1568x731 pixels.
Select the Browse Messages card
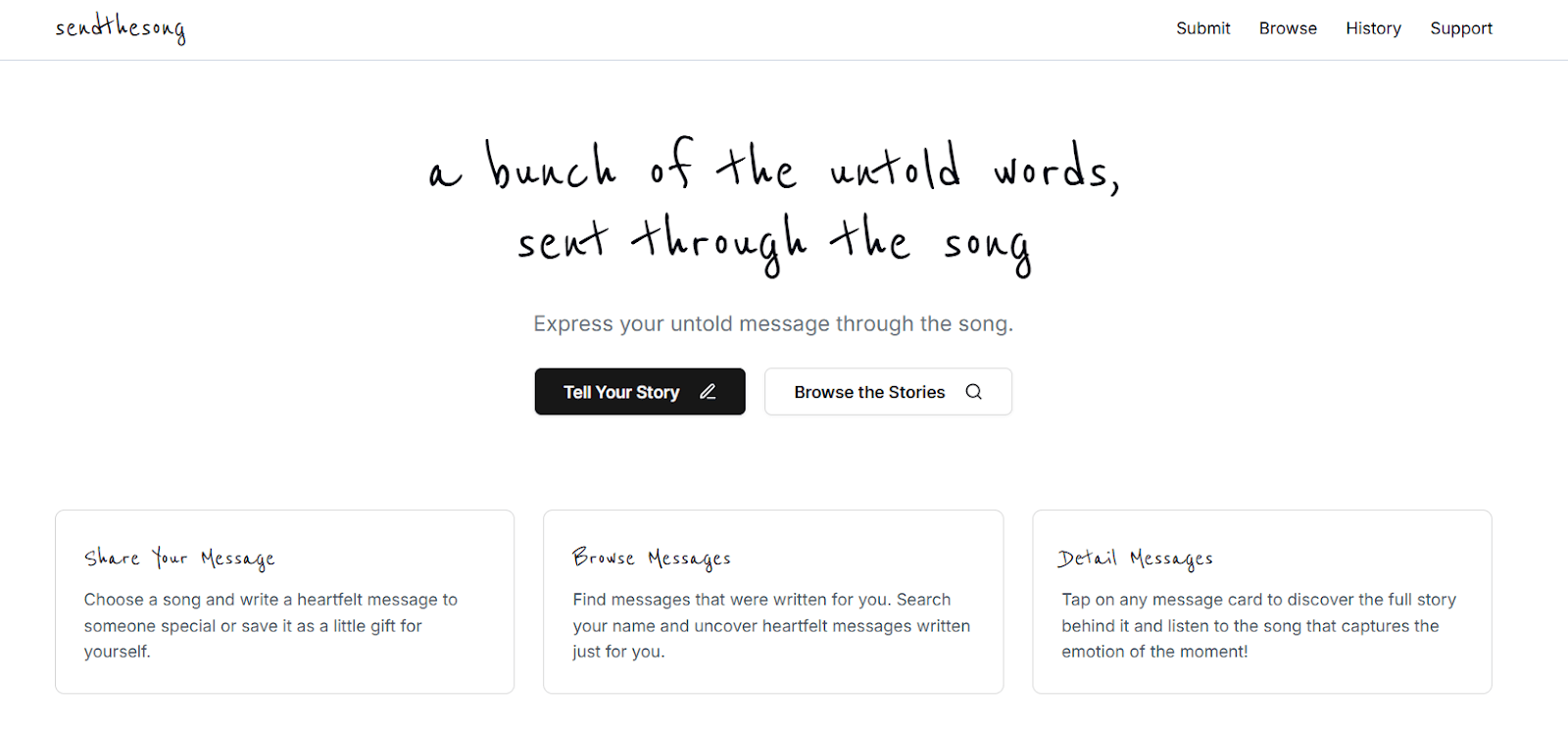(x=773, y=601)
